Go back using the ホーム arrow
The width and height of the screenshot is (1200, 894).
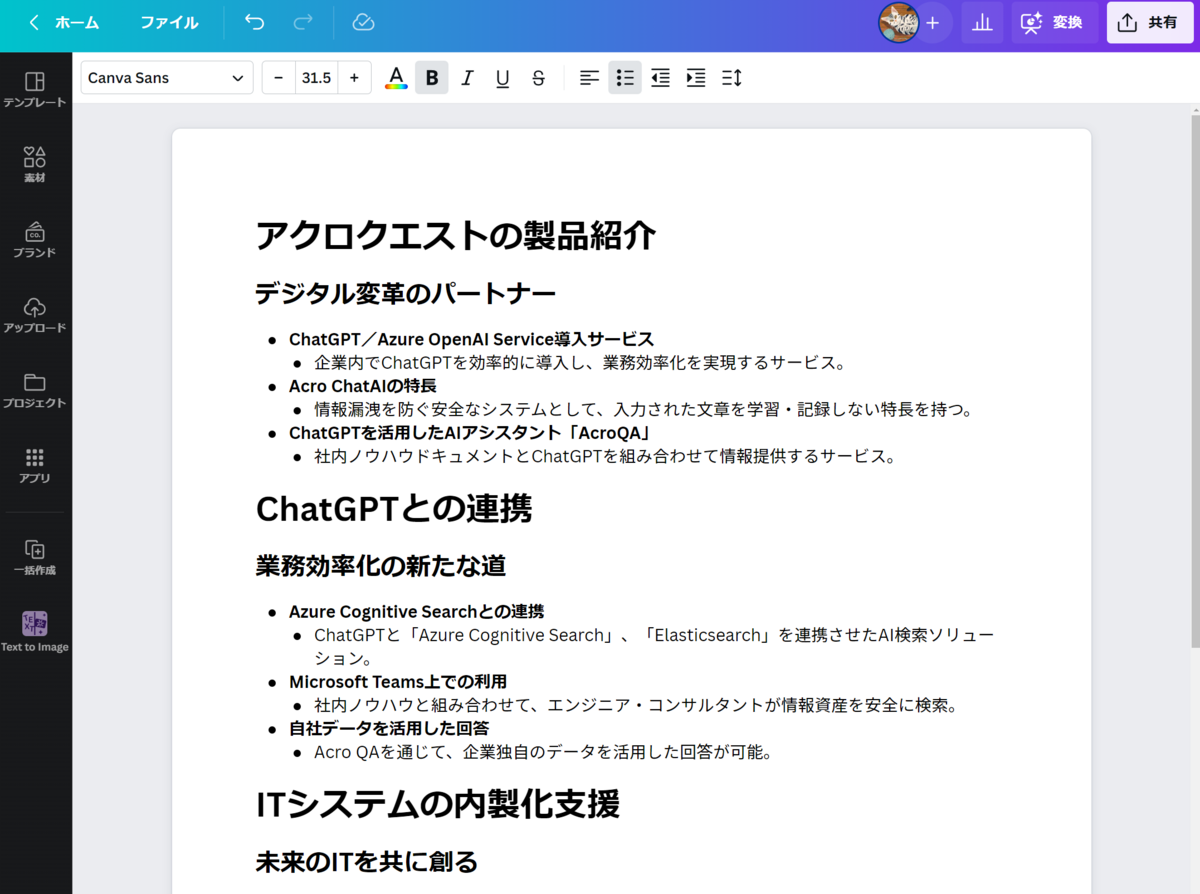[x=62, y=22]
